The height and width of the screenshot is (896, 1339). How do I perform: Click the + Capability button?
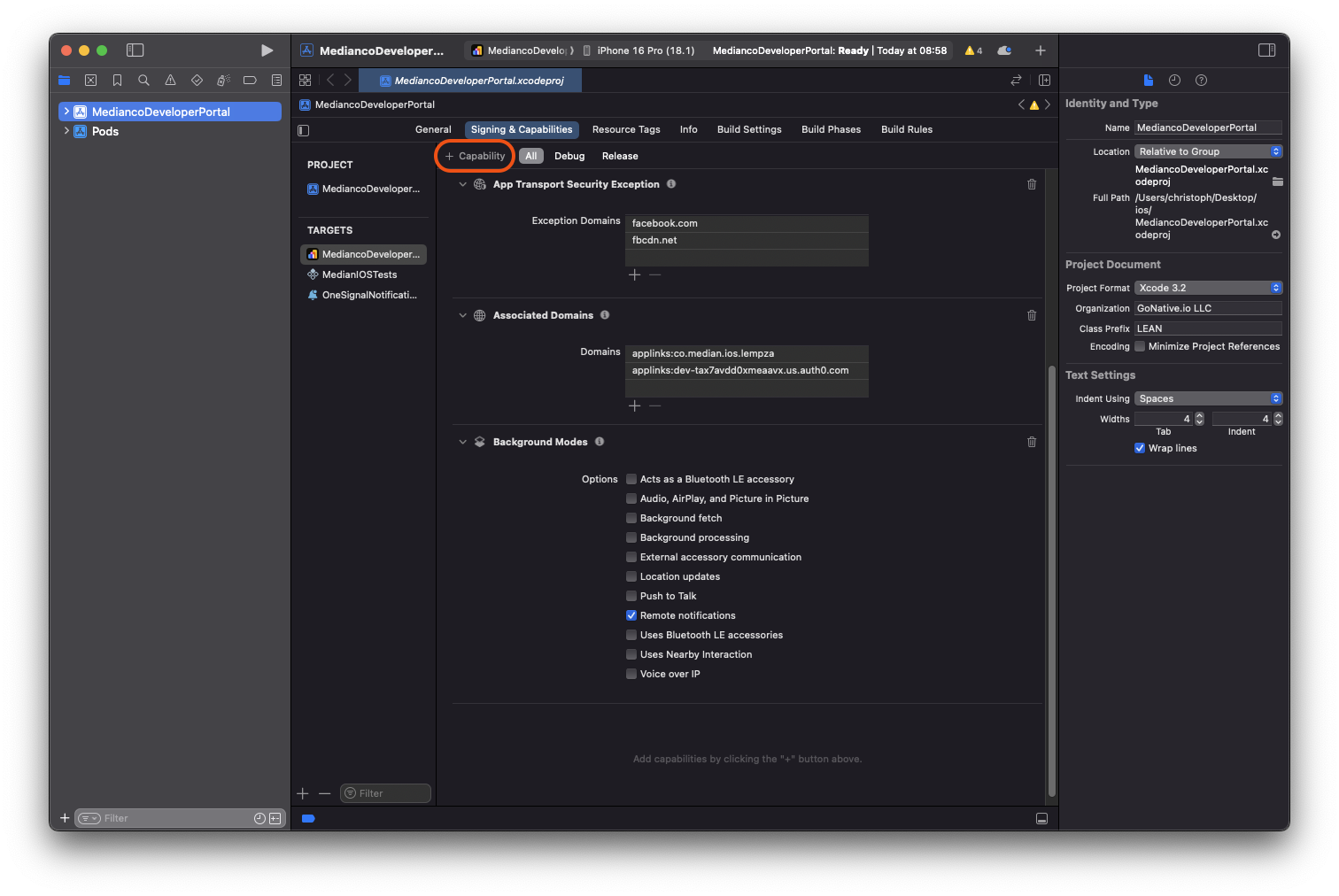click(x=476, y=156)
